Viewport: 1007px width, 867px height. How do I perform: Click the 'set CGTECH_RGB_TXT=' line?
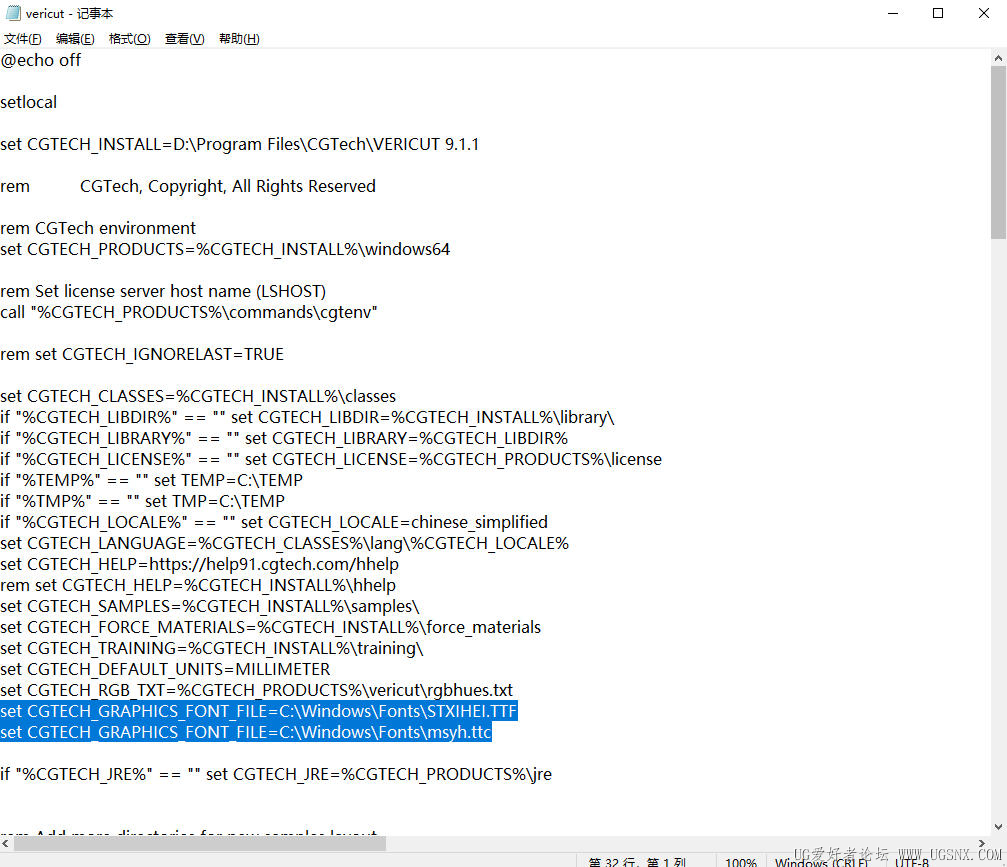coord(257,690)
